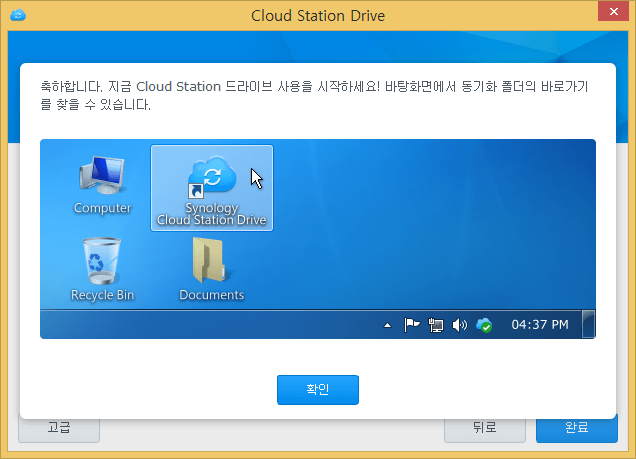This screenshot has height=459, width=636.
Task: Click the Cloud Station Drive title bar logo
Action: [x=18, y=15]
